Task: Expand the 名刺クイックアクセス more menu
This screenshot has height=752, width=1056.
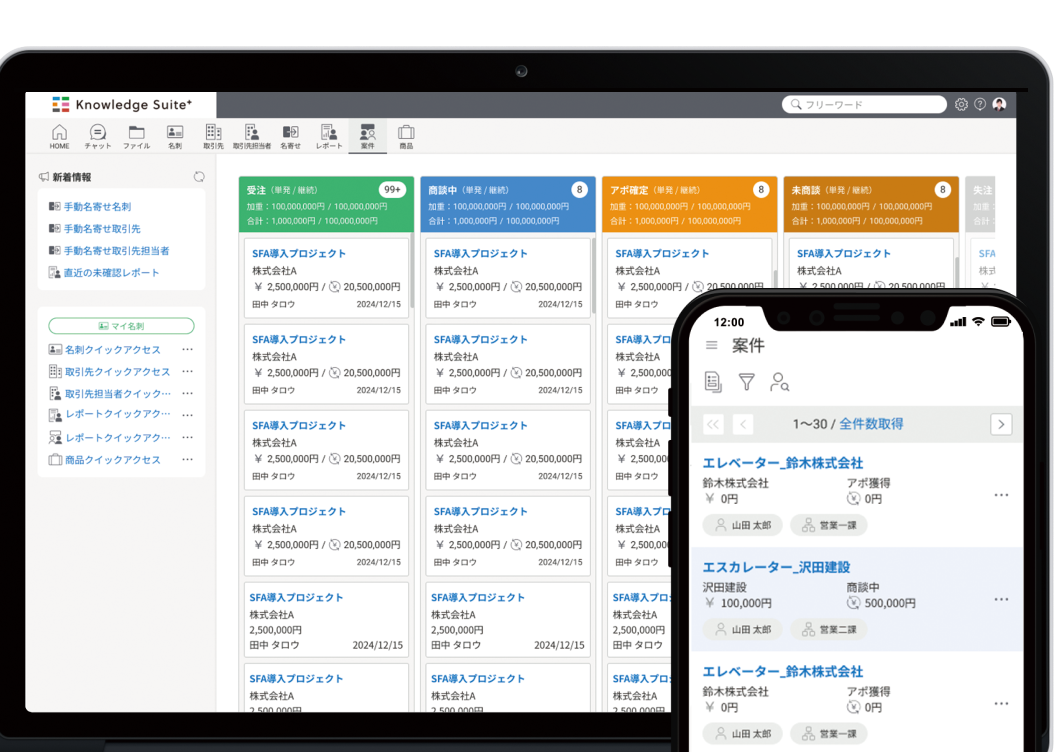Action: 187,349
